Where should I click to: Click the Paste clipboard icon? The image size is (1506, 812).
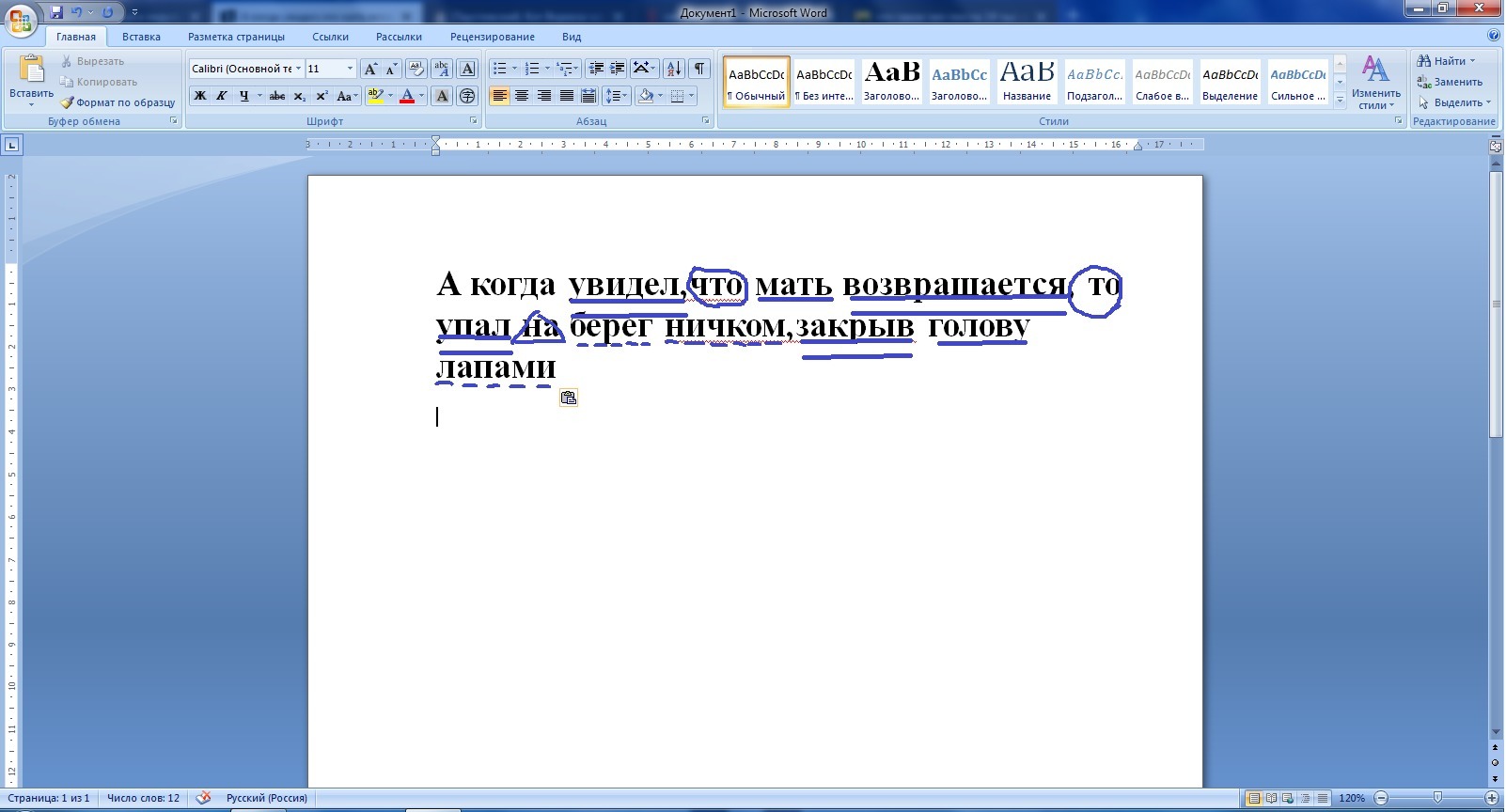tap(31, 70)
